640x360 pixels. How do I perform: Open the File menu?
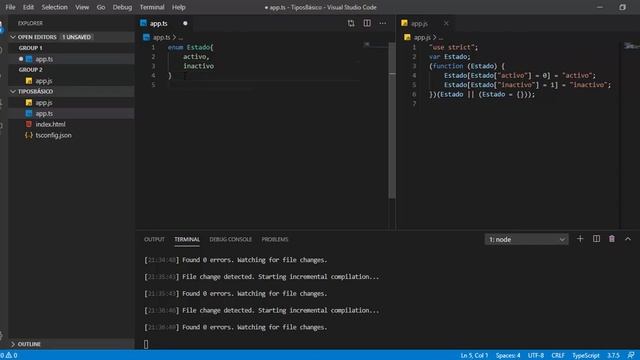point(10,7)
